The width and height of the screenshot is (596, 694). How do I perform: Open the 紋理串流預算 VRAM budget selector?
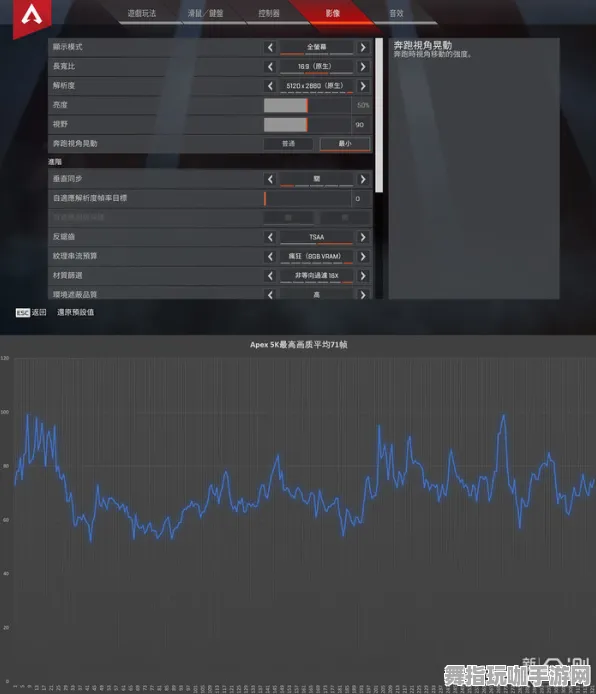pyautogui.click(x=316, y=257)
